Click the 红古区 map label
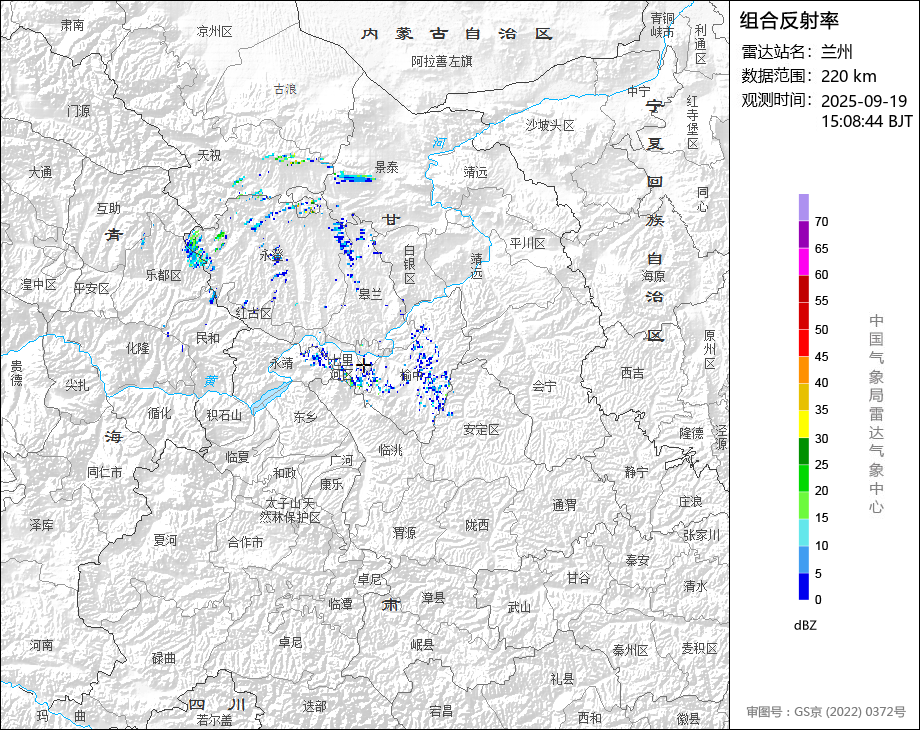920x730 pixels. click(253, 313)
